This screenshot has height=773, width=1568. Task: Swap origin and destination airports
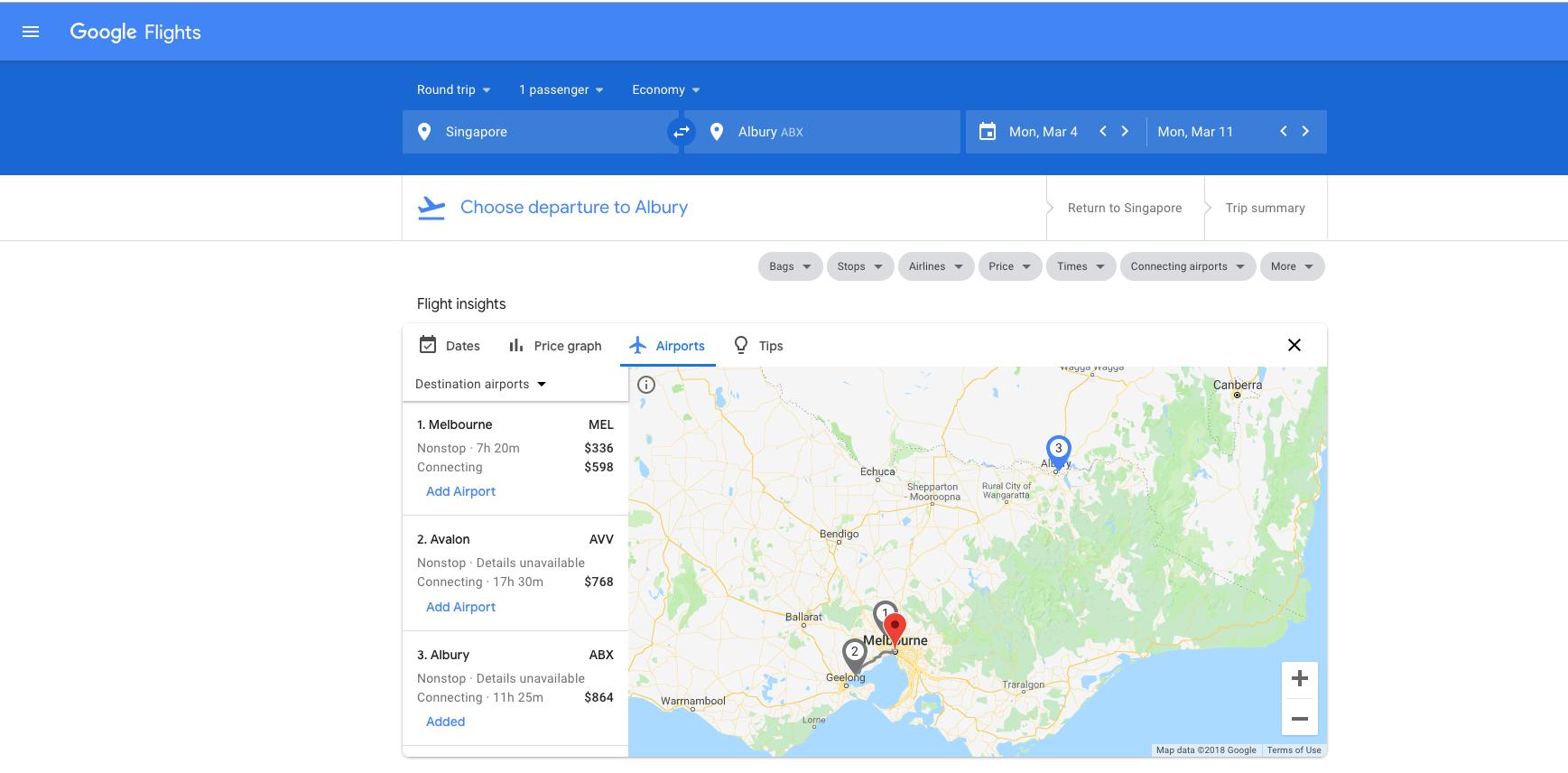[682, 132]
